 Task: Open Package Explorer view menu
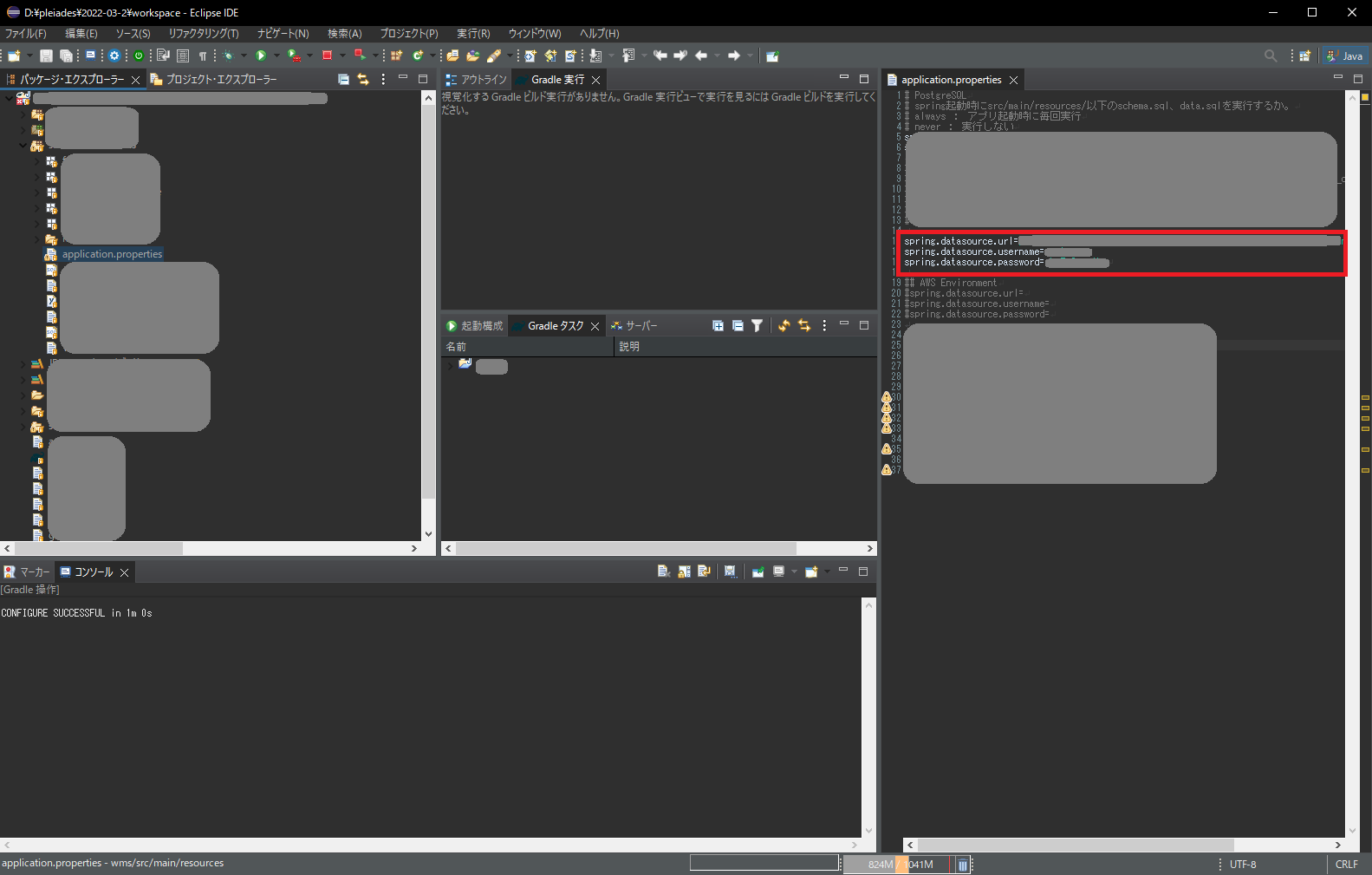[x=383, y=79]
